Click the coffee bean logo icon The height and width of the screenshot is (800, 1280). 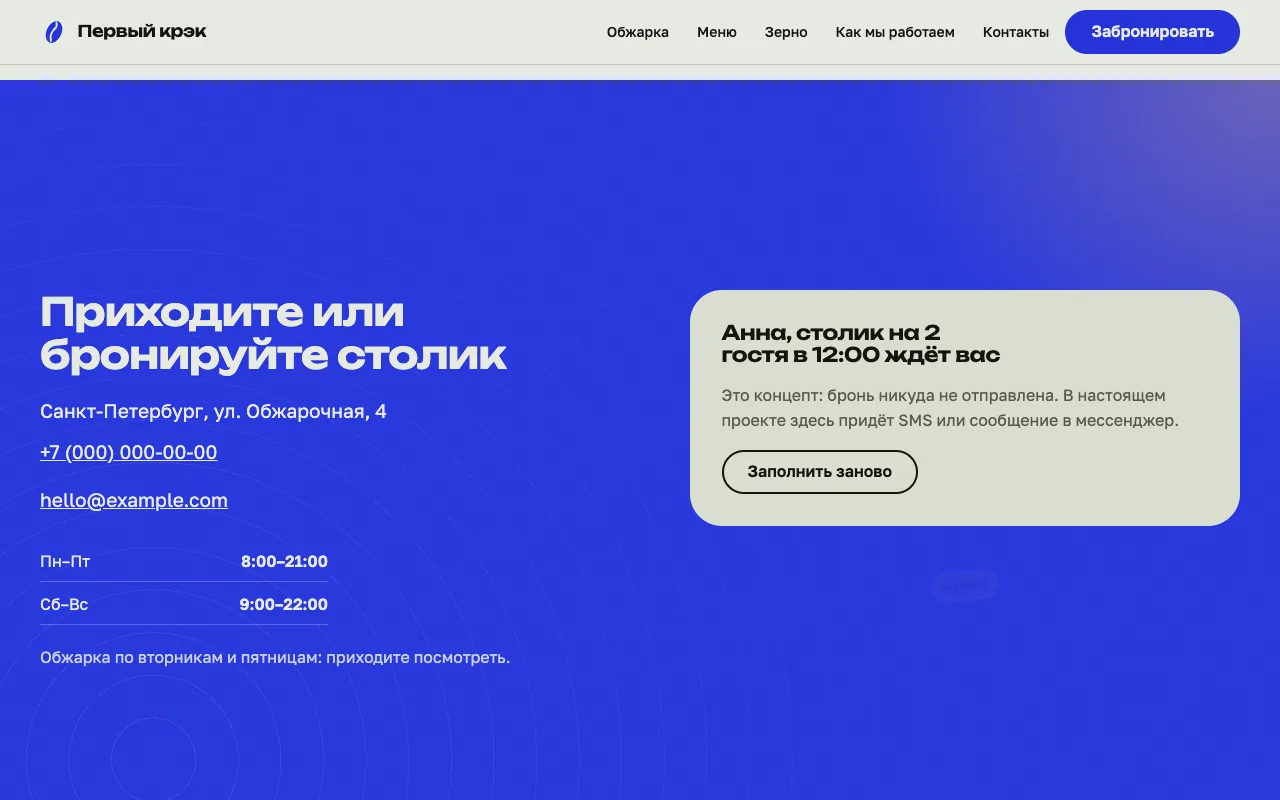click(54, 32)
